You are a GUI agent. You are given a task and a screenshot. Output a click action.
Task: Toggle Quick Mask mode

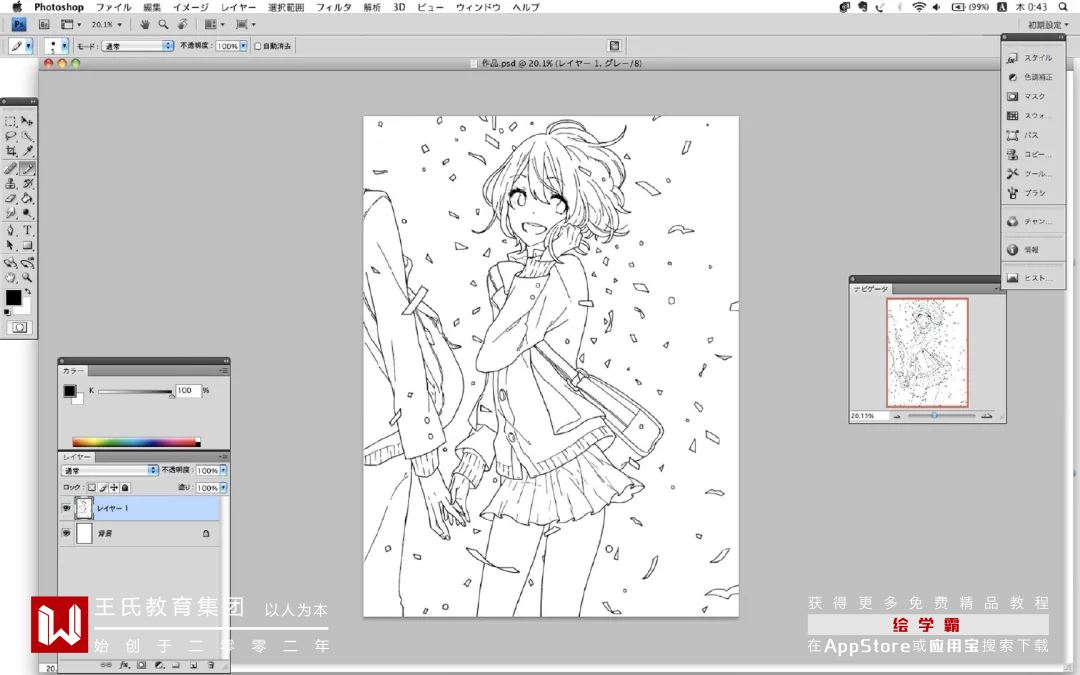(x=19, y=327)
